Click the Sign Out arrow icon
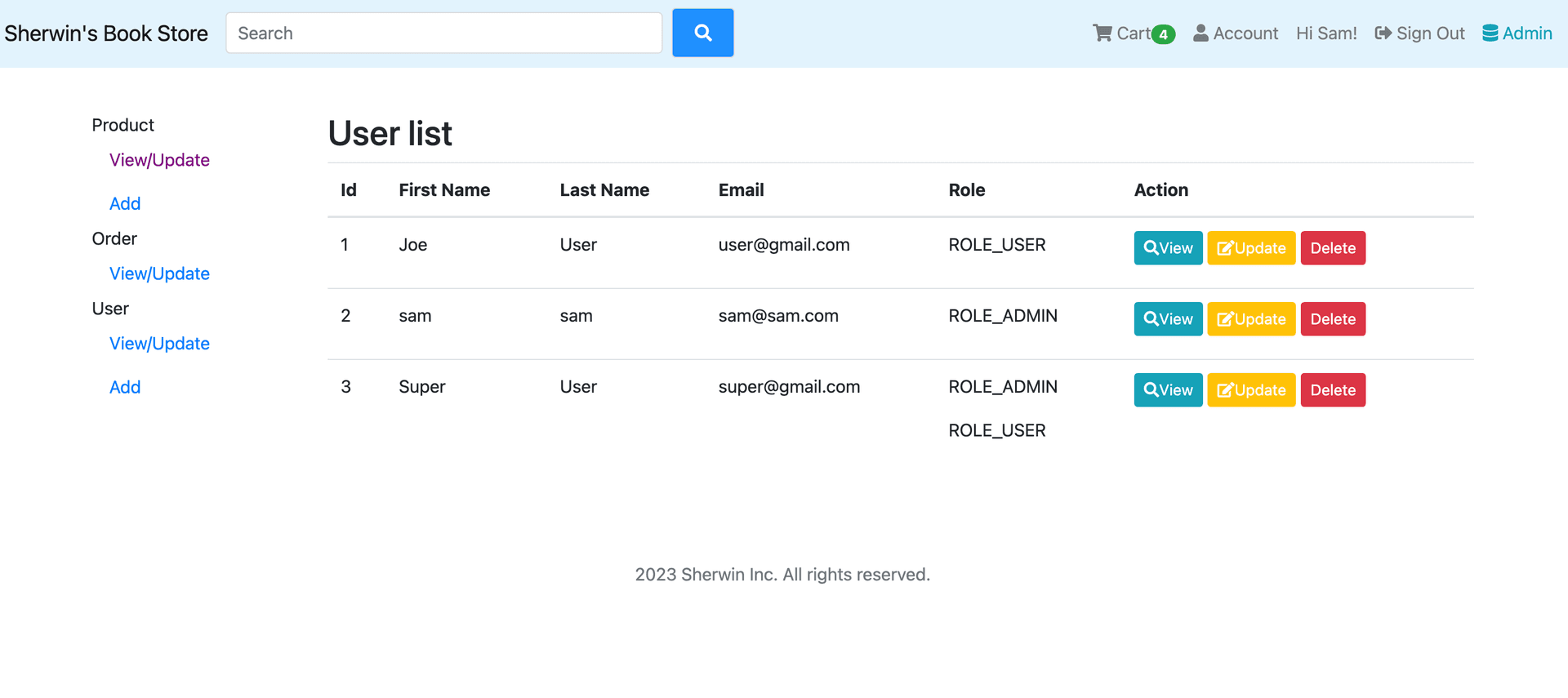 [x=1383, y=33]
